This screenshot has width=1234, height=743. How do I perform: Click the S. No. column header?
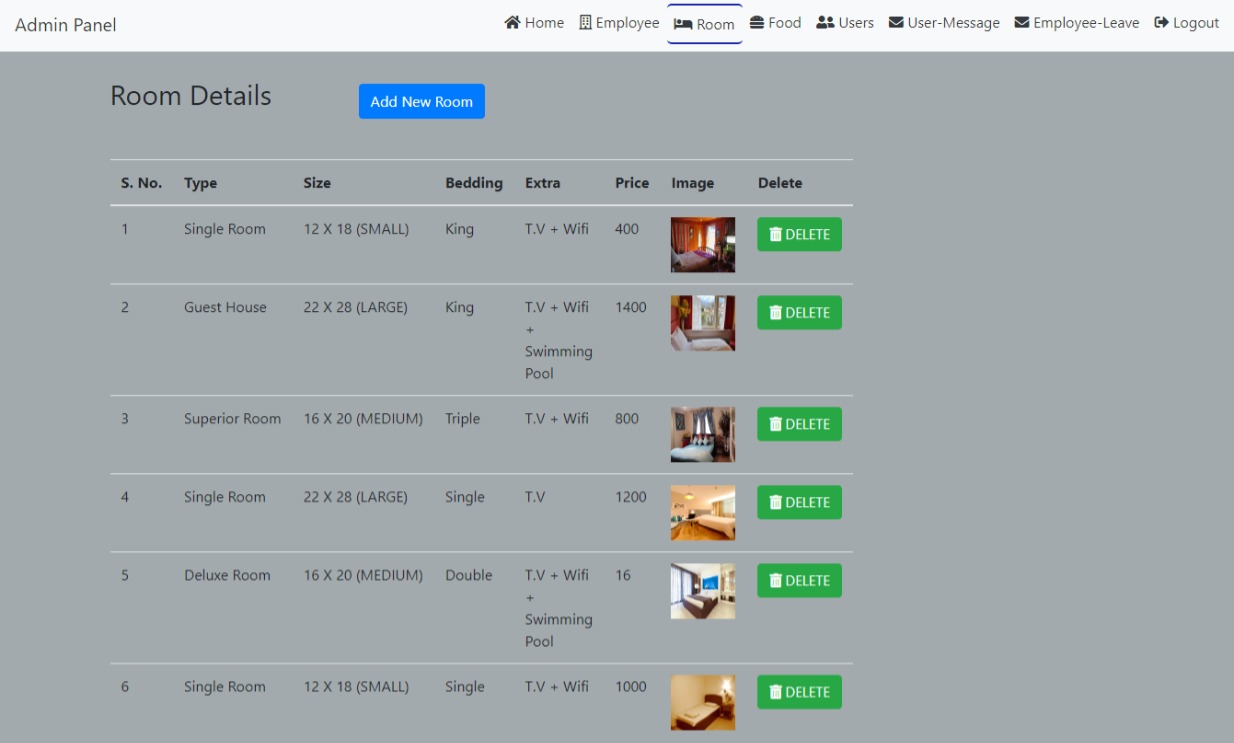[141, 183]
